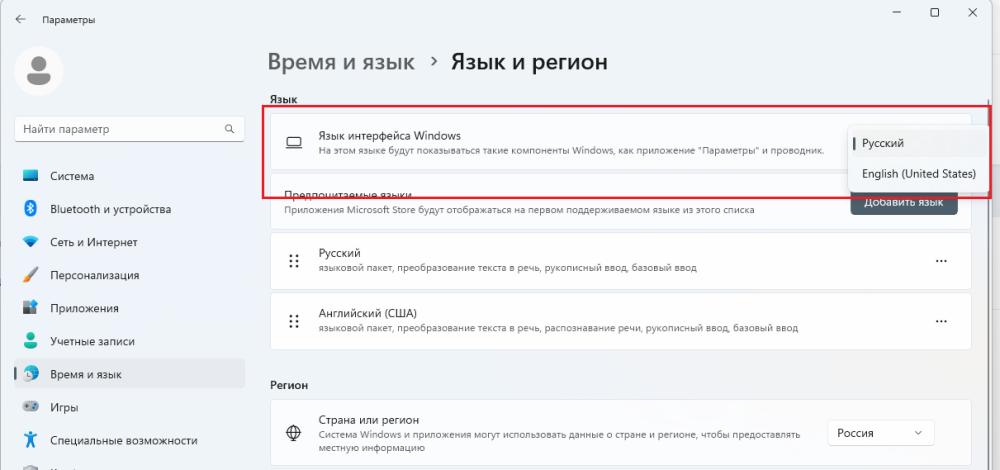Click the back arrow in Параметры
The width and height of the screenshot is (1000, 470).
point(20,19)
